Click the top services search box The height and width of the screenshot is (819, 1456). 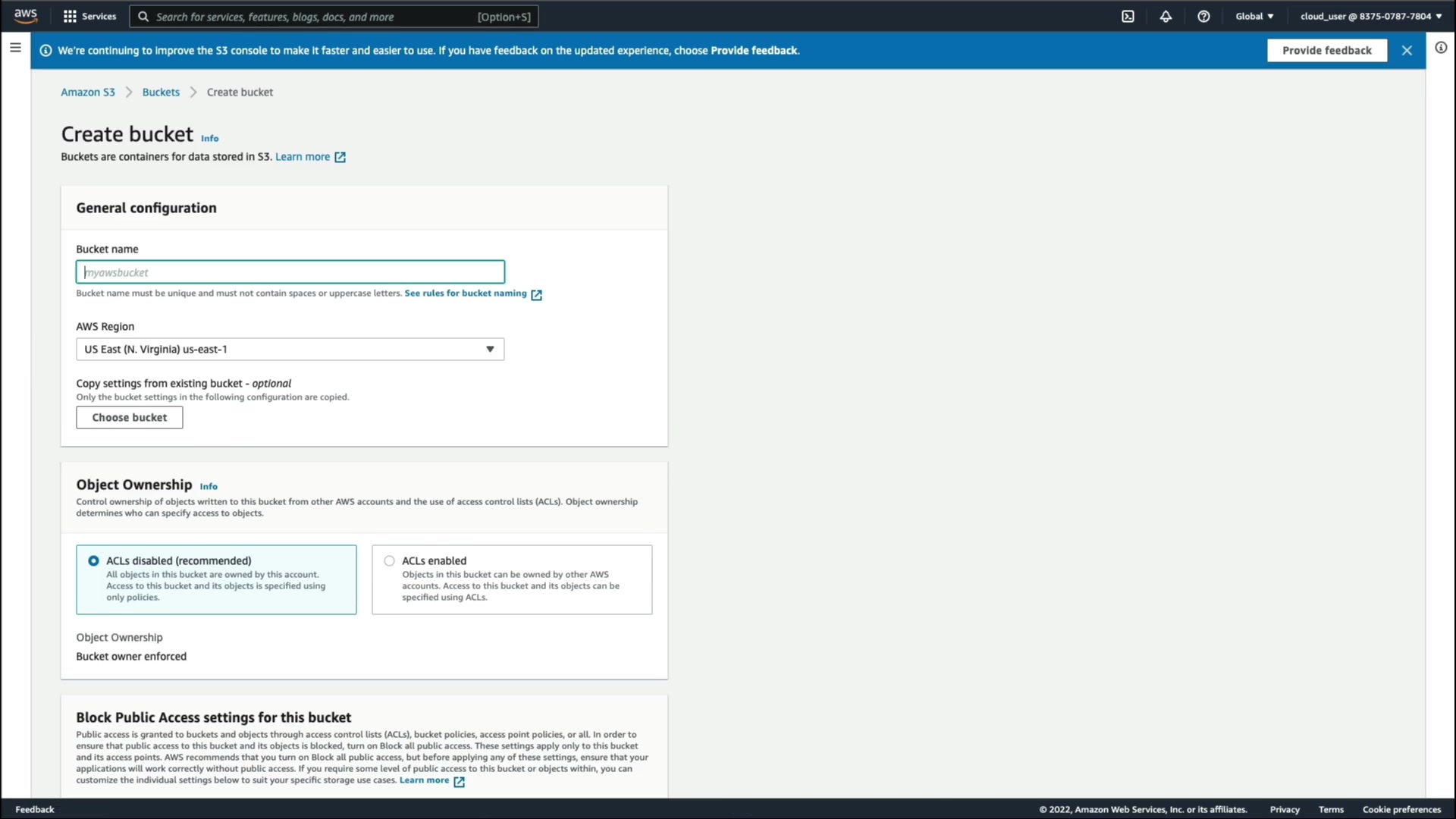pos(334,17)
